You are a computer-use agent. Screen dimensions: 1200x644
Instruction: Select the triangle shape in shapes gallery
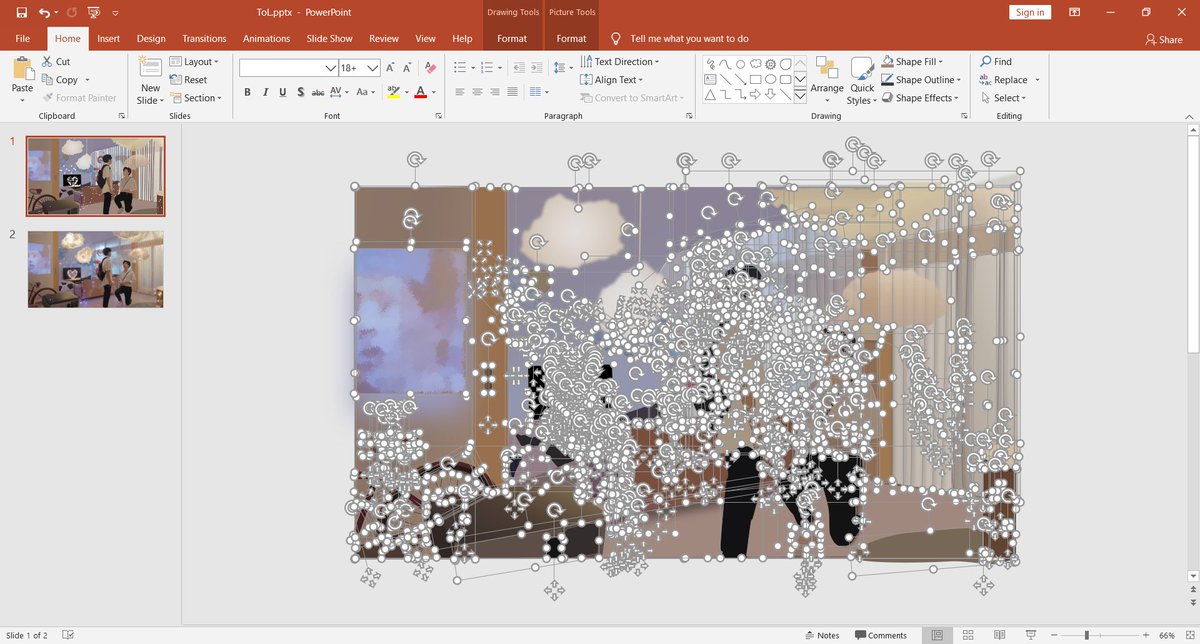coord(710,95)
